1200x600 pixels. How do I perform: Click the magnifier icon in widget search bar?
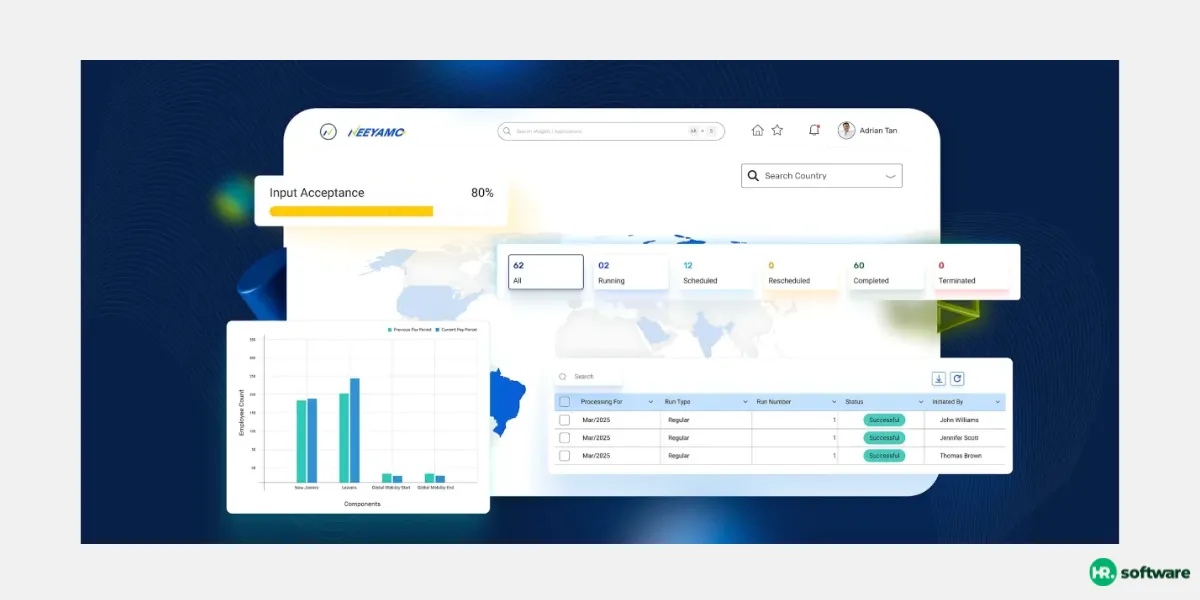pyautogui.click(x=507, y=131)
